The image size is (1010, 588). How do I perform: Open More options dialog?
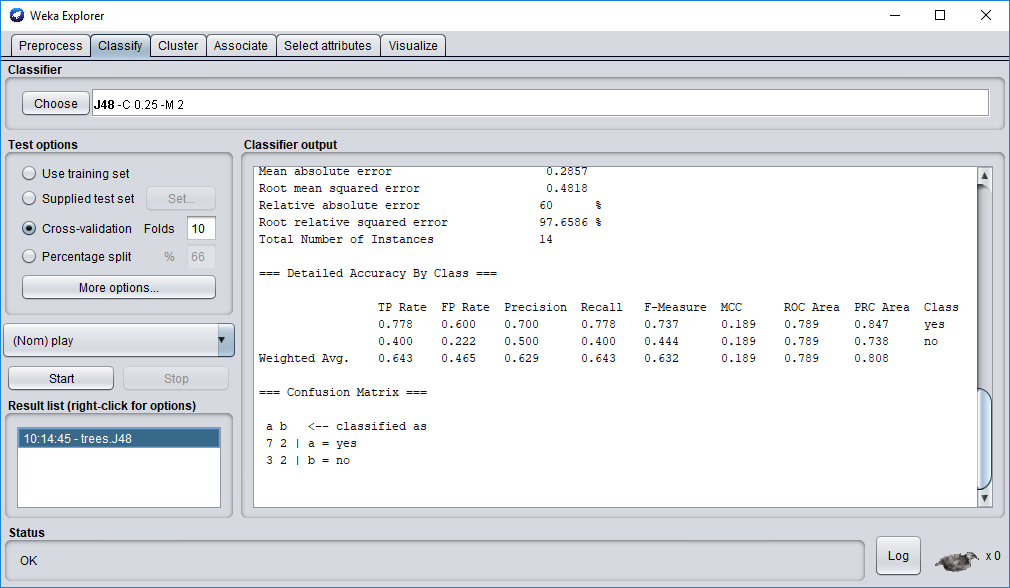coord(118,288)
